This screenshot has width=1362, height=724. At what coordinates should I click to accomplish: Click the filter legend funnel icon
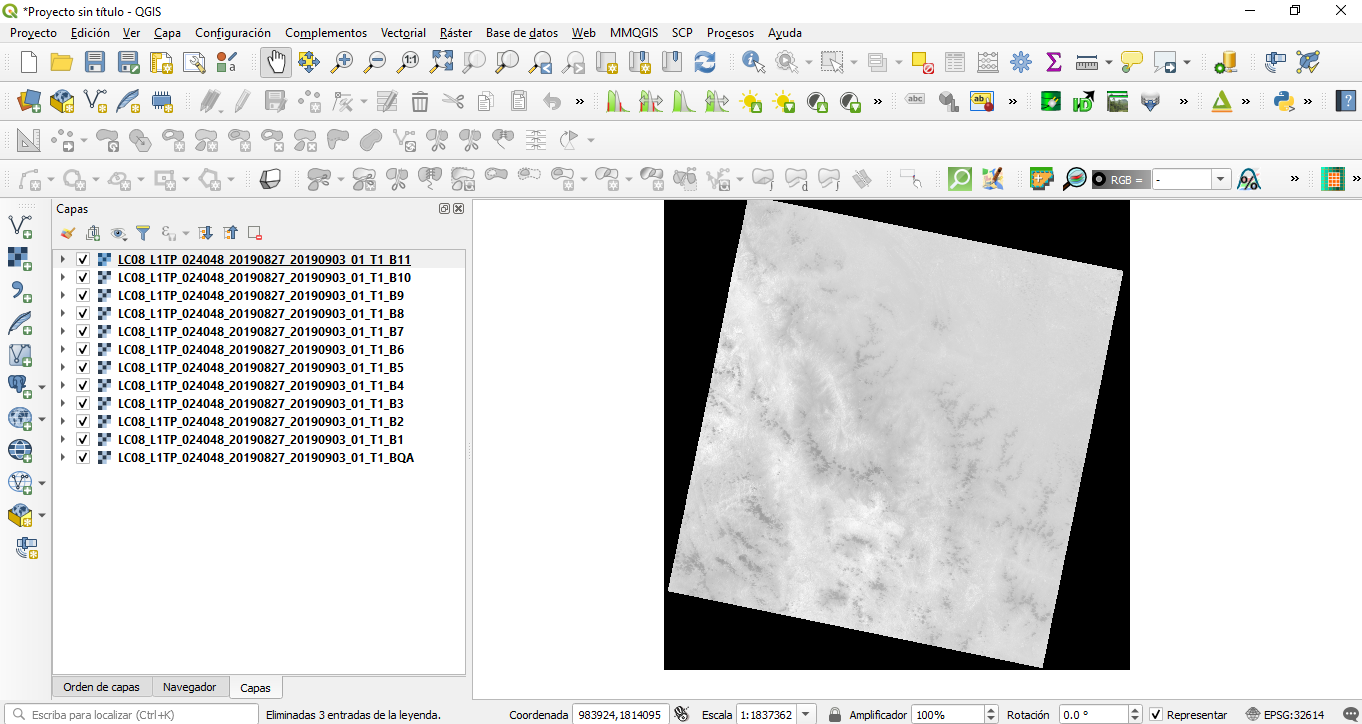pos(143,233)
